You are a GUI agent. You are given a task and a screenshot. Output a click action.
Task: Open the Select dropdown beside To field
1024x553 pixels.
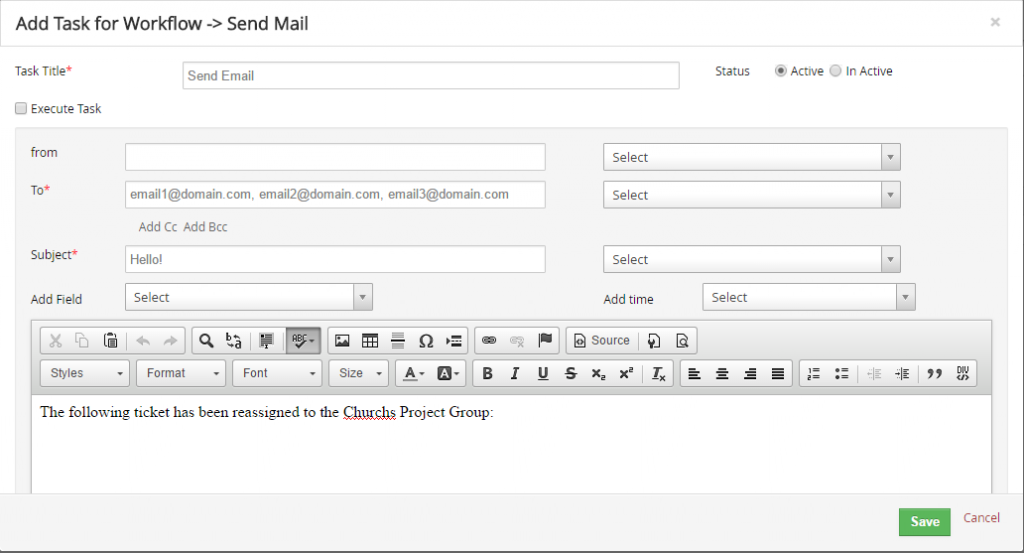tap(752, 195)
